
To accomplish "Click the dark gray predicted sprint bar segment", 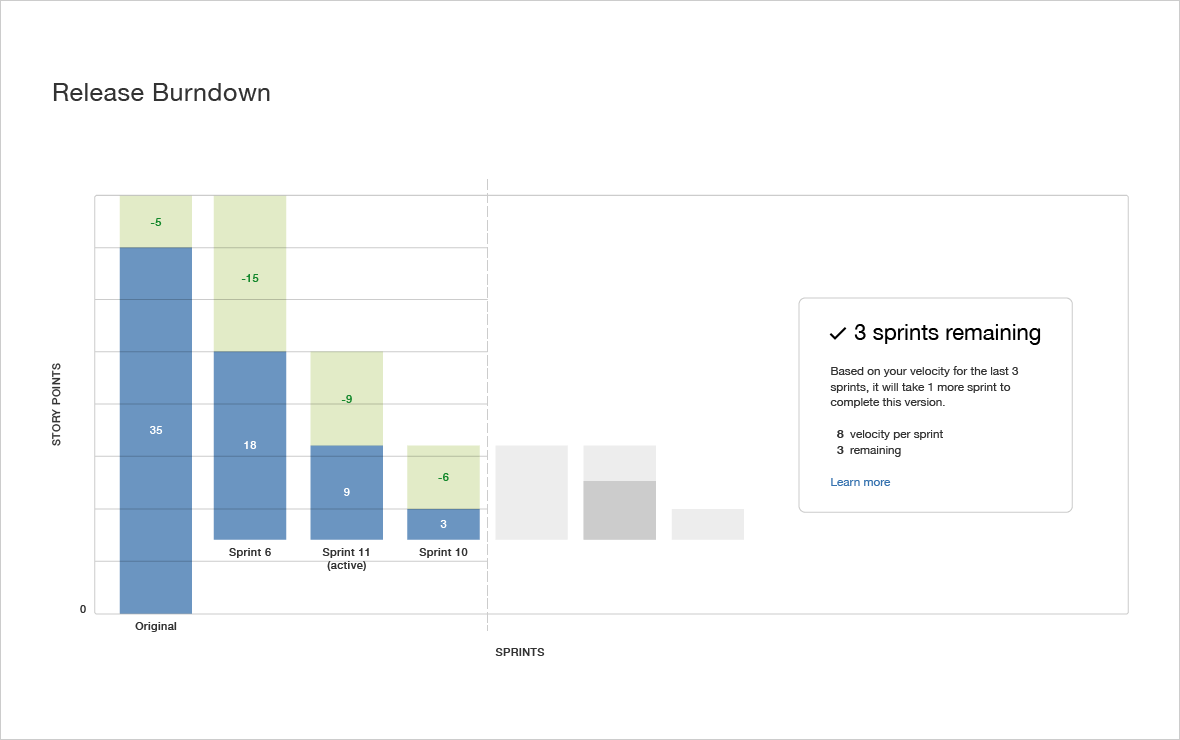I will (619, 510).
